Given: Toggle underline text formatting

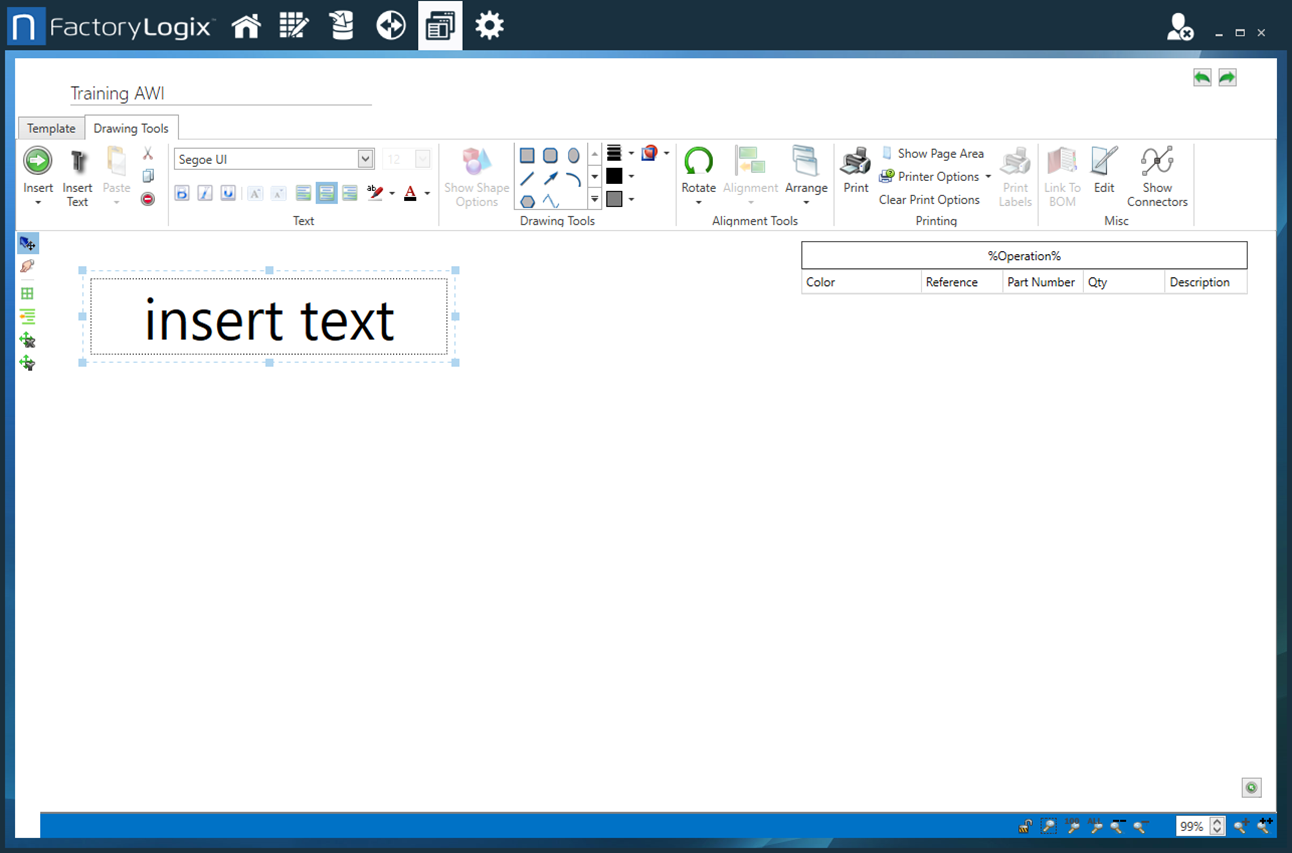Looking at the screenshot, I should [x=228, y=193].
